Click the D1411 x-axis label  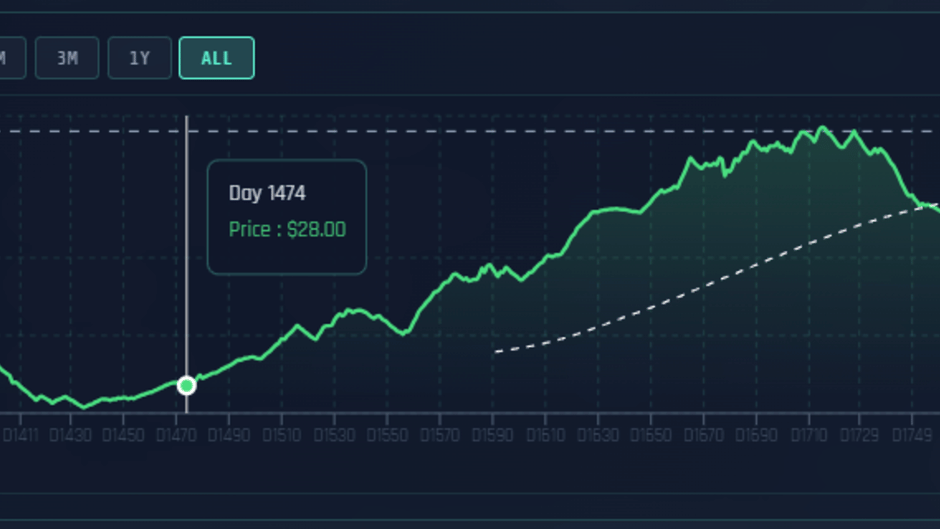pos(20,436)
